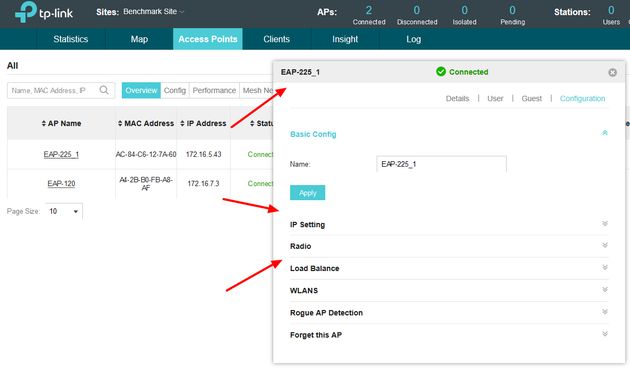The height and width of the screenshot is (369, 630).
Task: Focus the Name, MAC Address, IP search field
Action: (x=61, y=90)
